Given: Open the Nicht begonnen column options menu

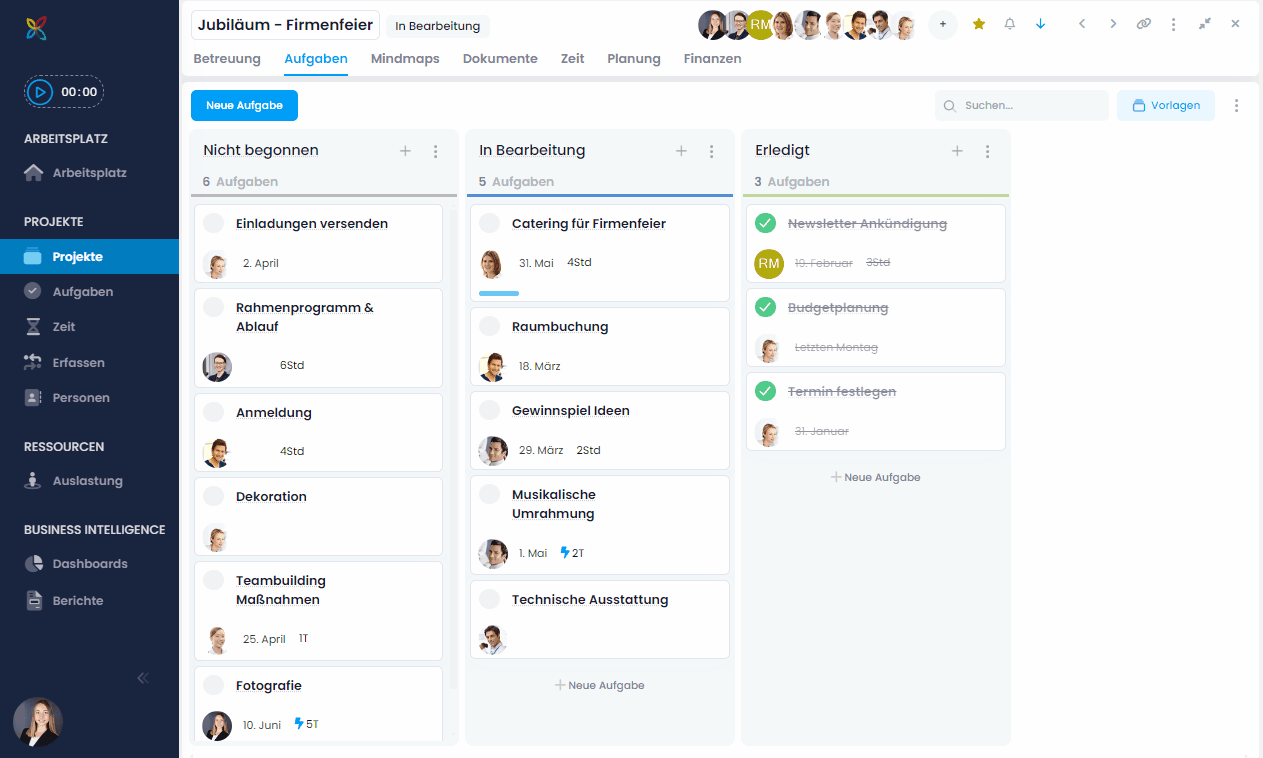Looking at the screenshot, I should click(x=436, y=151).
